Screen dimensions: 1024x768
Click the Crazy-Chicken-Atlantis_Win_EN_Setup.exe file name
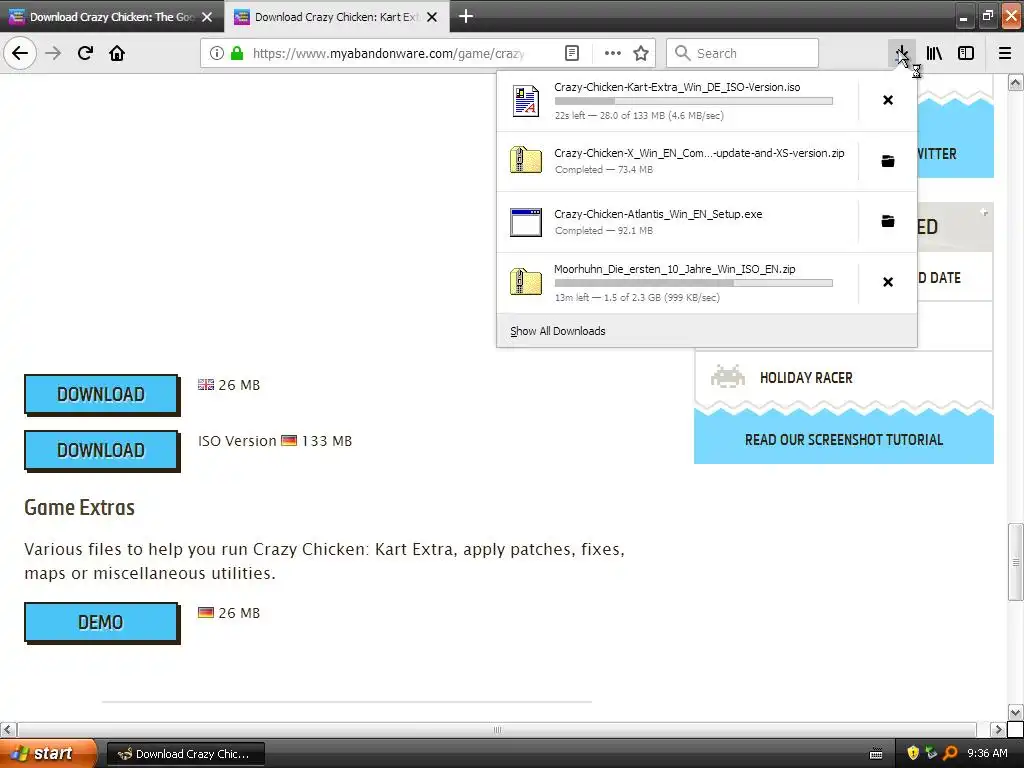(658, 214)
